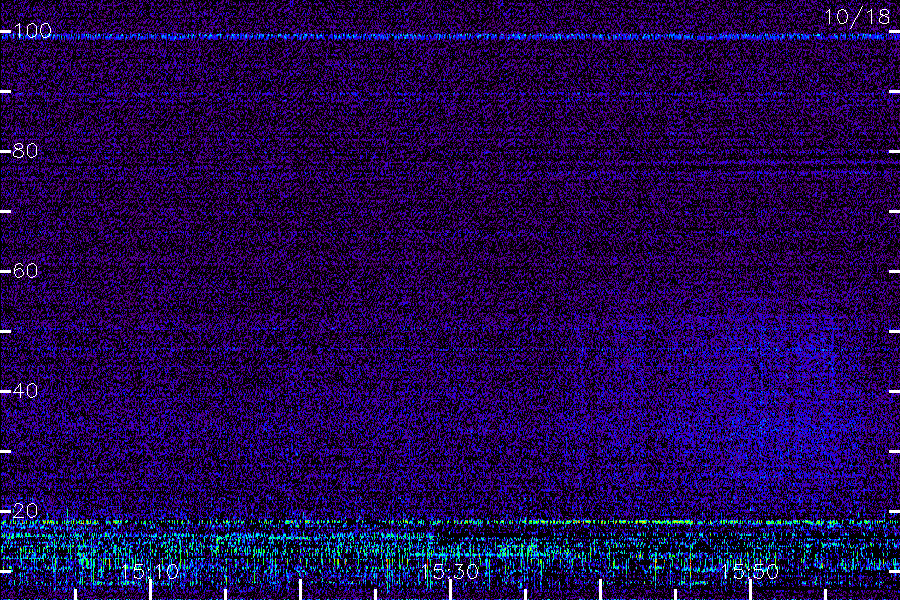Viewport: 900px width, 600px height.
Task: Click the 10/18 date label
Action: click(x=857, y=17)
